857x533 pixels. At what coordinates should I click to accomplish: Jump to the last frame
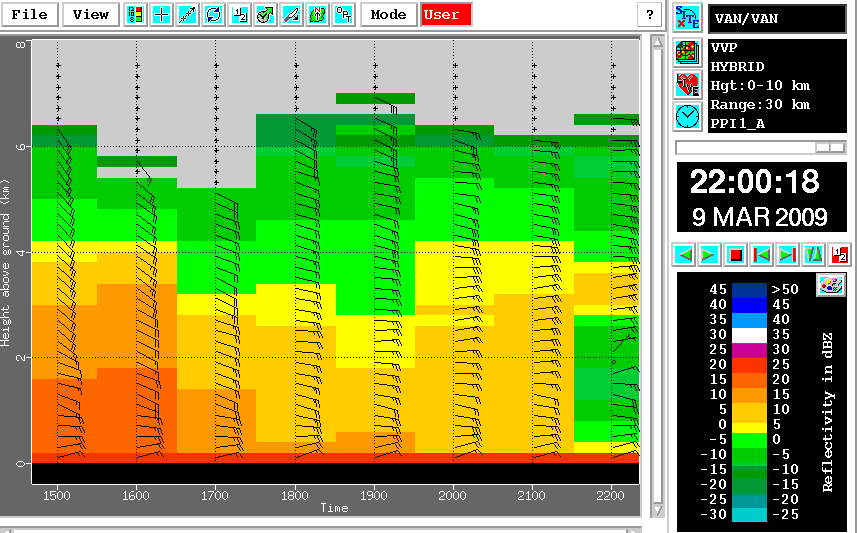(787, 255)
